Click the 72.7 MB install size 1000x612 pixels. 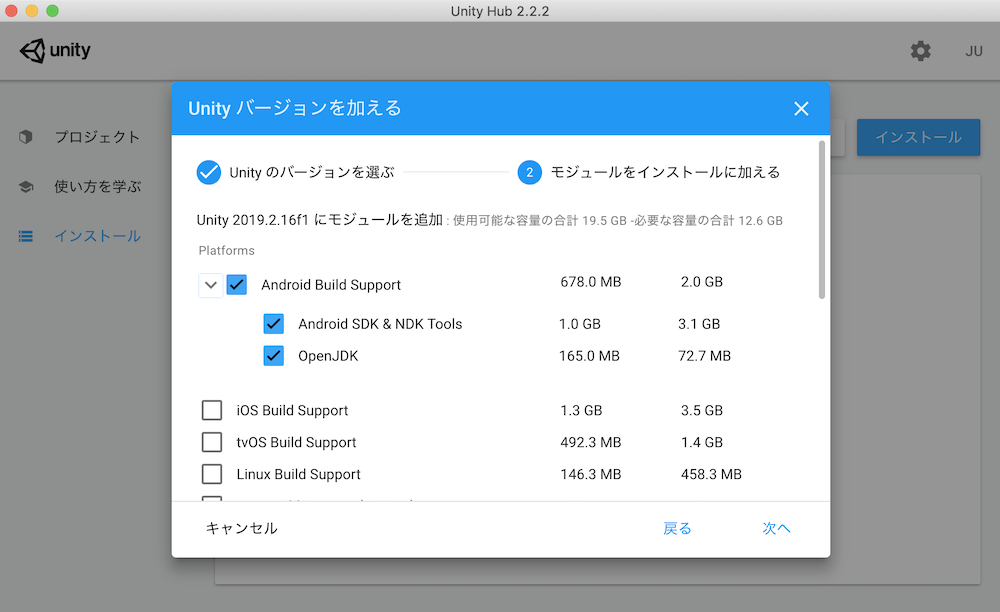[704, 356]
